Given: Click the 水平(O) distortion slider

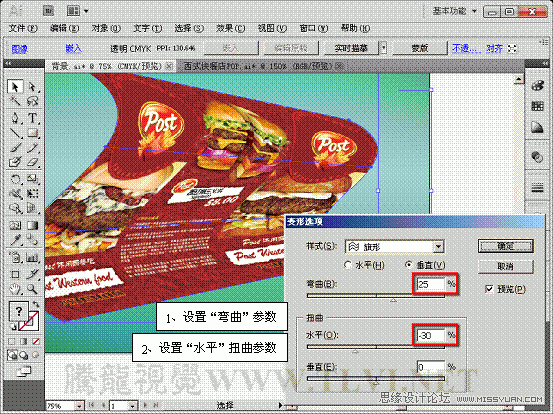Looking at the screenshot, I should [x=376, y=348].
